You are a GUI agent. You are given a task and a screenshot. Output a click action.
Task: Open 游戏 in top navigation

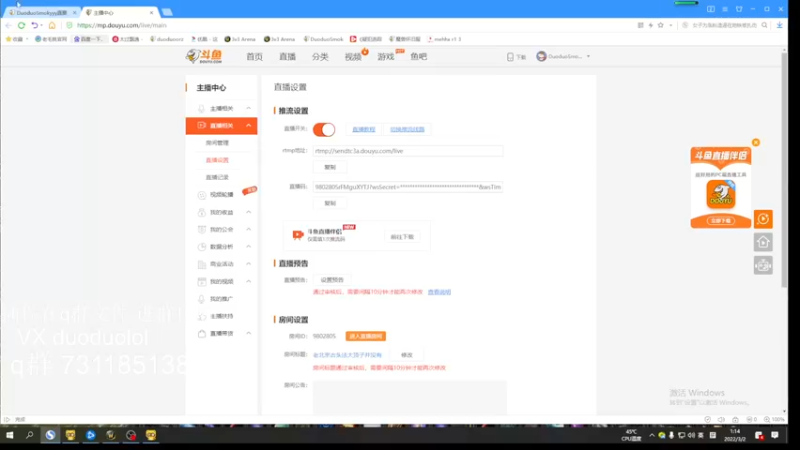pos(386,57)
